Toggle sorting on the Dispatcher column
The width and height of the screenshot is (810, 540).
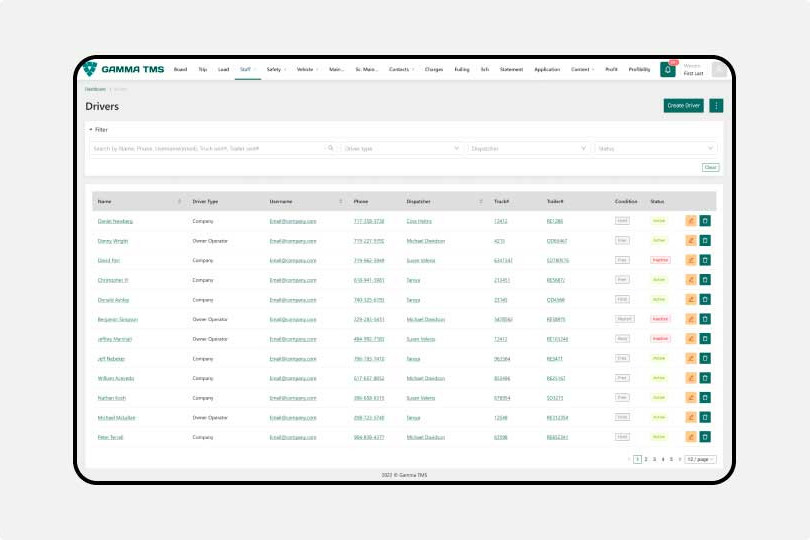[x=481, y=201]
